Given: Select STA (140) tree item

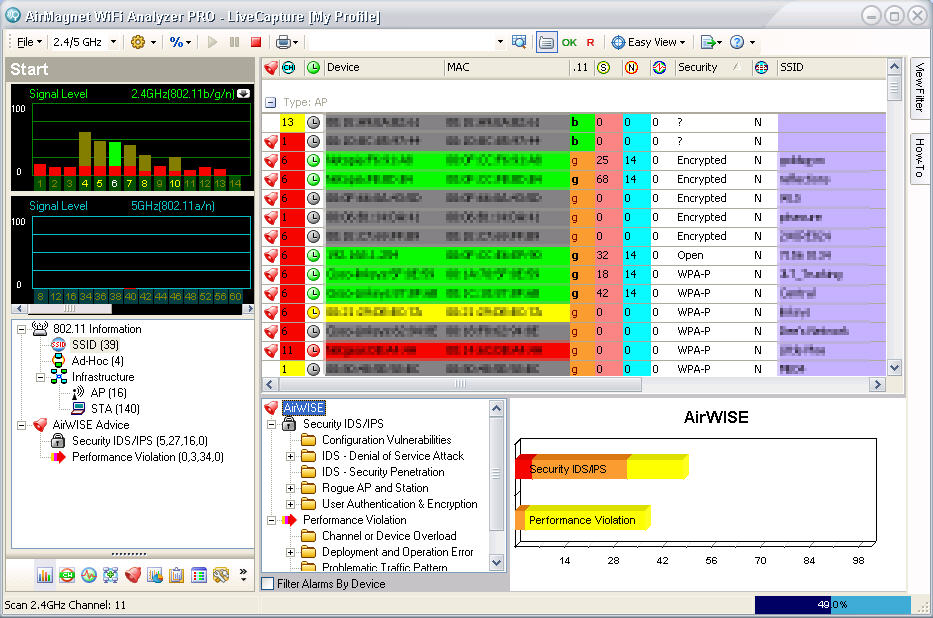Looking at the screenshot, I should 115,409.
